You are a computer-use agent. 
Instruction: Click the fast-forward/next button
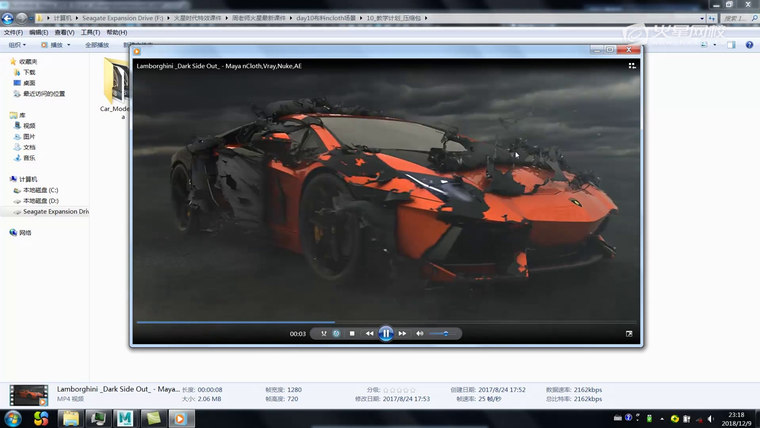point(403,333)
